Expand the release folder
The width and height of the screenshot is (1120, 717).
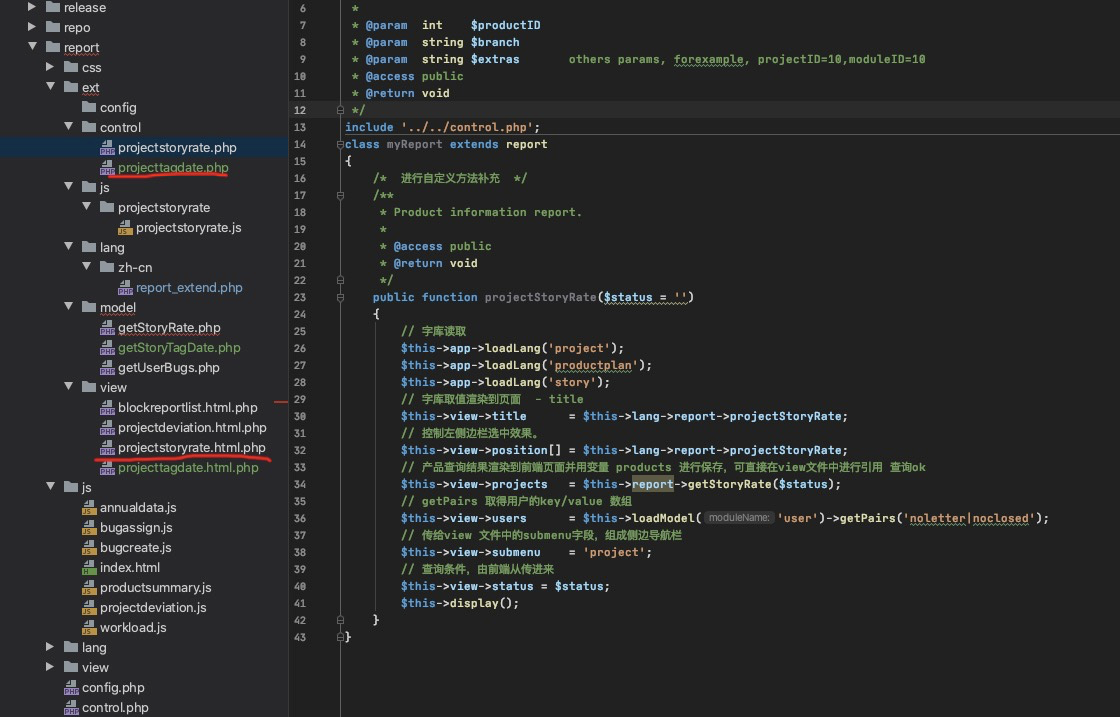(x=33, y=7)
